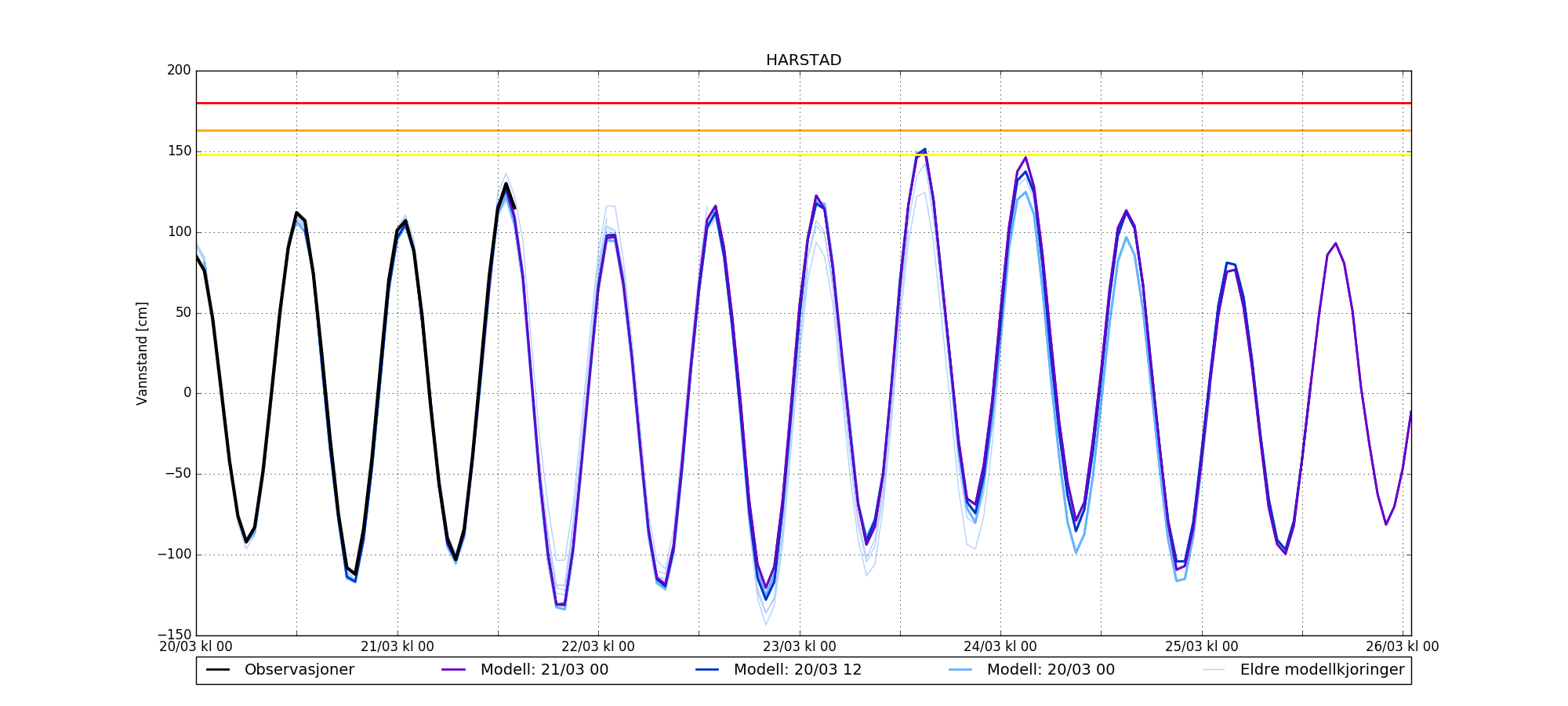Click the '23/03 kl 00' x-axis label
Viewport: 1568px width, 706px height.
[x=800, y=647]
